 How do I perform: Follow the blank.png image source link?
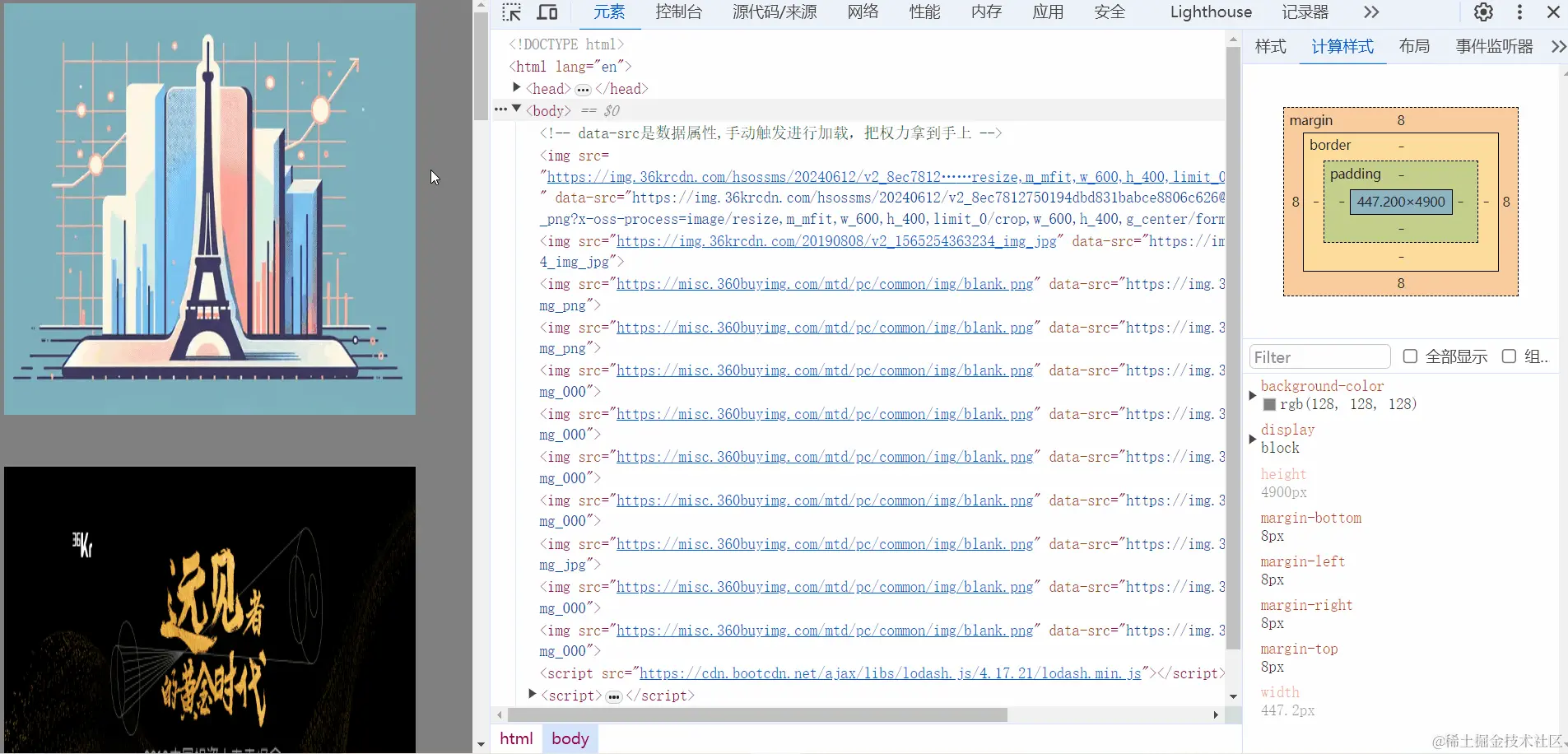[x=824, y=284]
